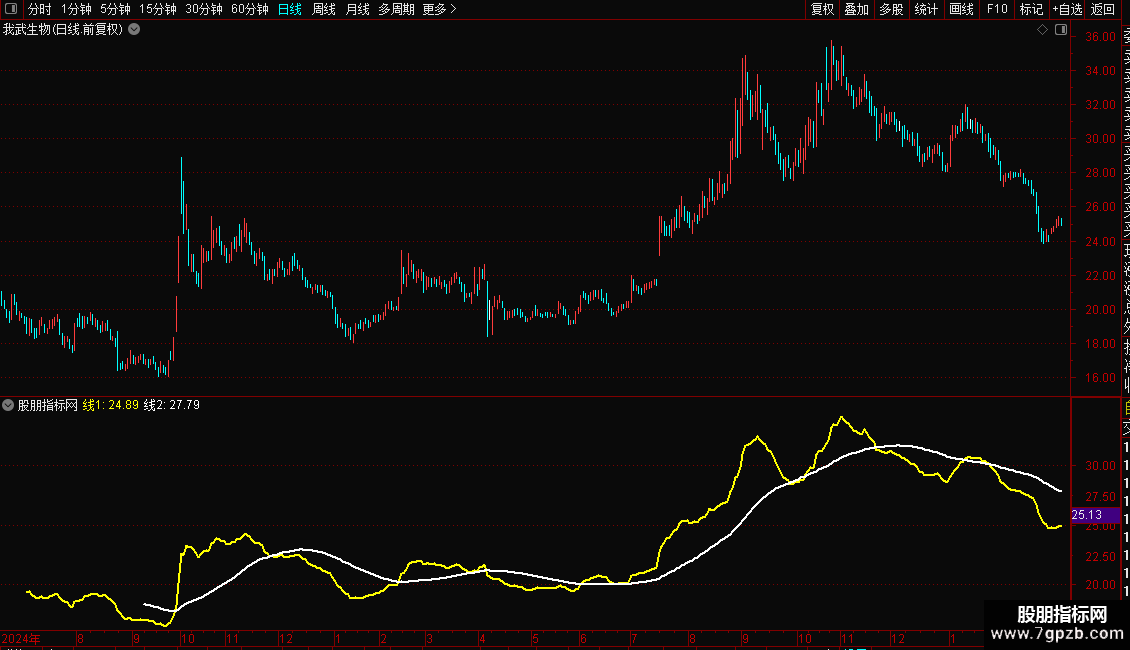This screenshot has height=650, width=1130.
Task: Click the 返回 back button
Action: point(1103,9)
